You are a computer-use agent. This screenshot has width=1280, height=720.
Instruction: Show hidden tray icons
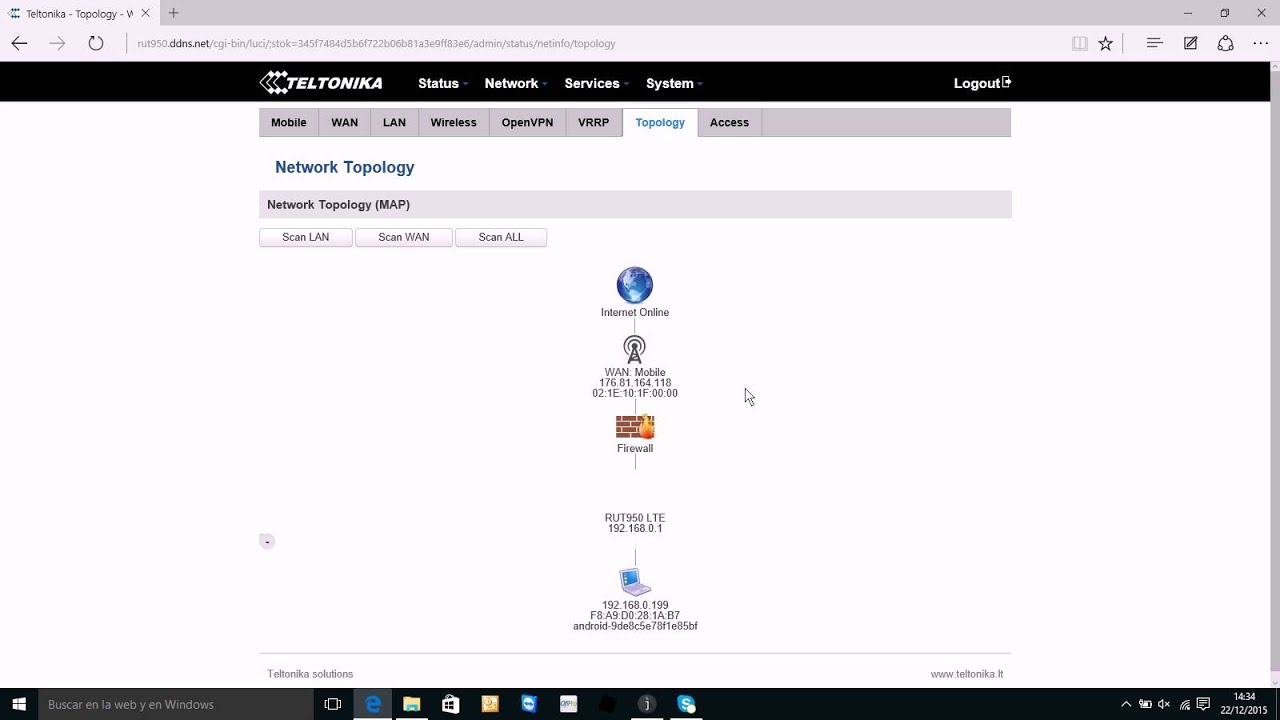coord(1126,704)
